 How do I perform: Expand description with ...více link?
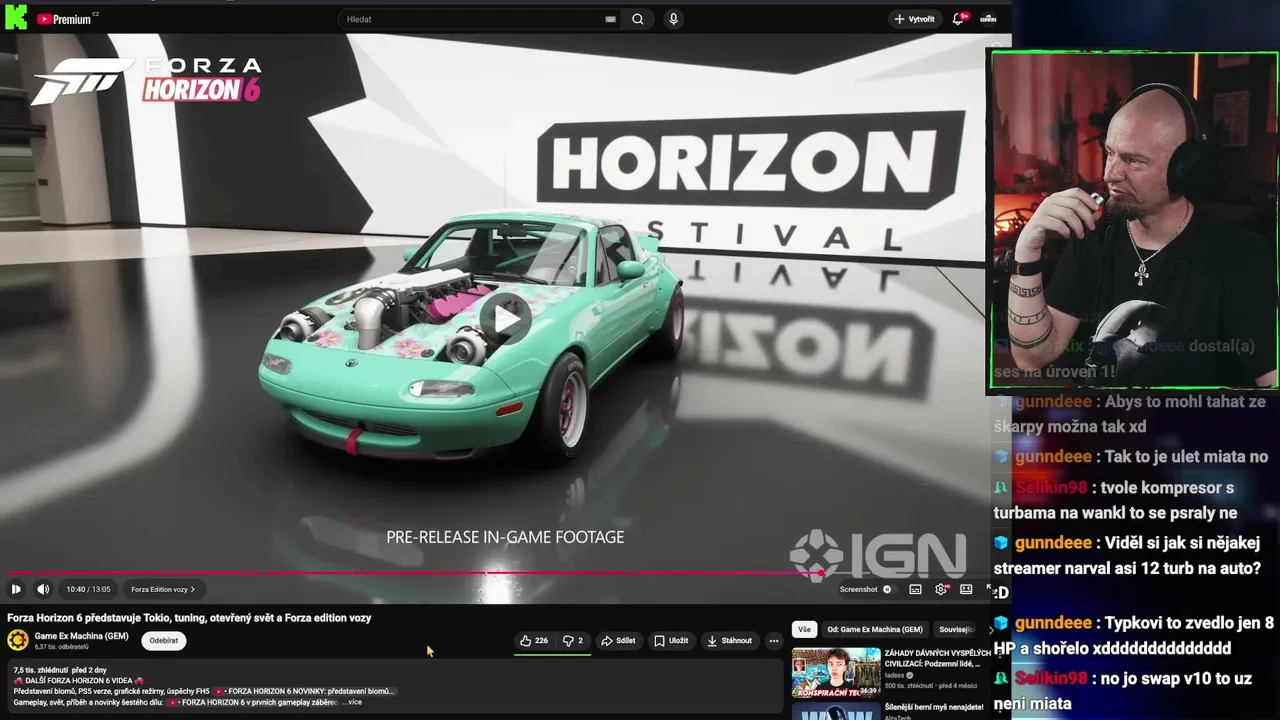352,702
